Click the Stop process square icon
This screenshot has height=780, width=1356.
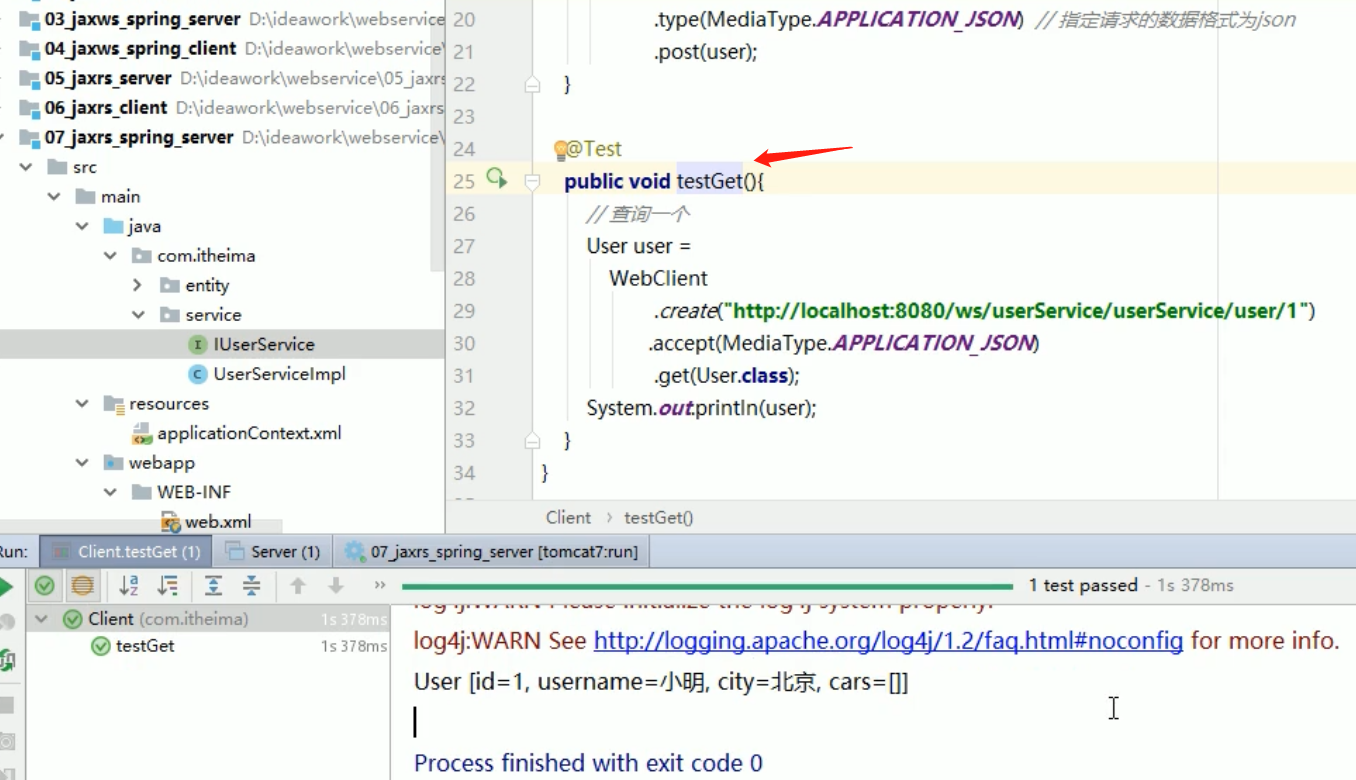(6, 705)
